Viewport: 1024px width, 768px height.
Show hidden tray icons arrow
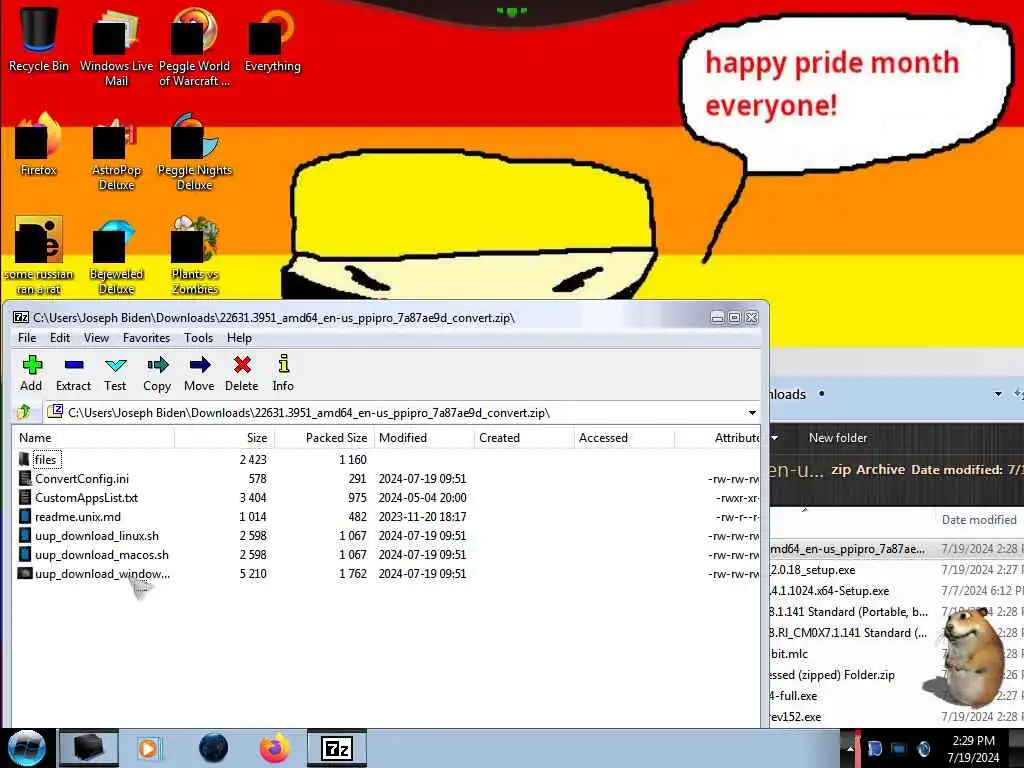(x=850, y=749)
